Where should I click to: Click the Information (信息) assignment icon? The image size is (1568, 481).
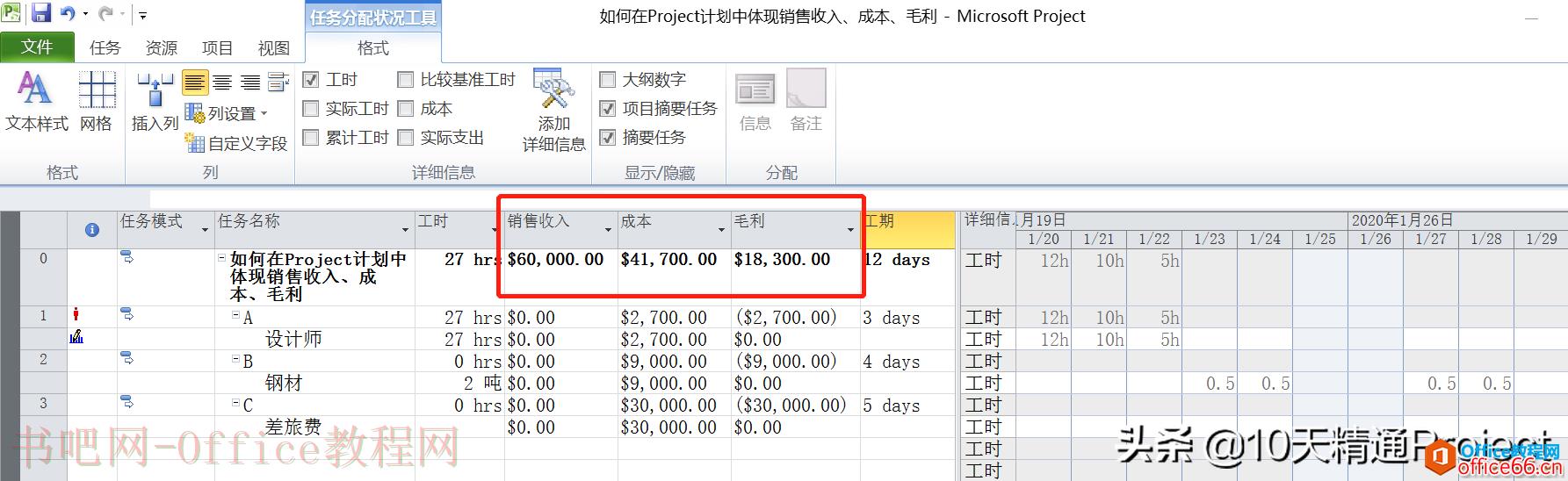pos(755,103)
